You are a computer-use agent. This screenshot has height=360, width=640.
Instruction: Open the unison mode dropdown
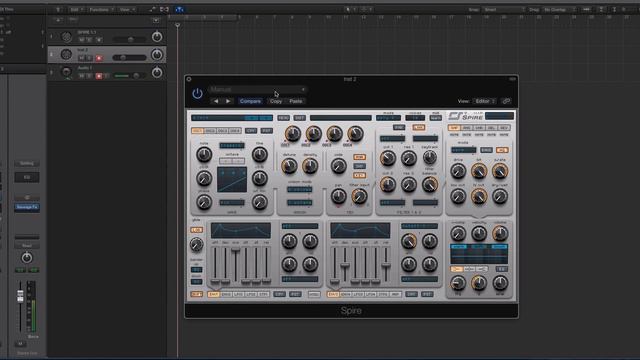(300, 189)
